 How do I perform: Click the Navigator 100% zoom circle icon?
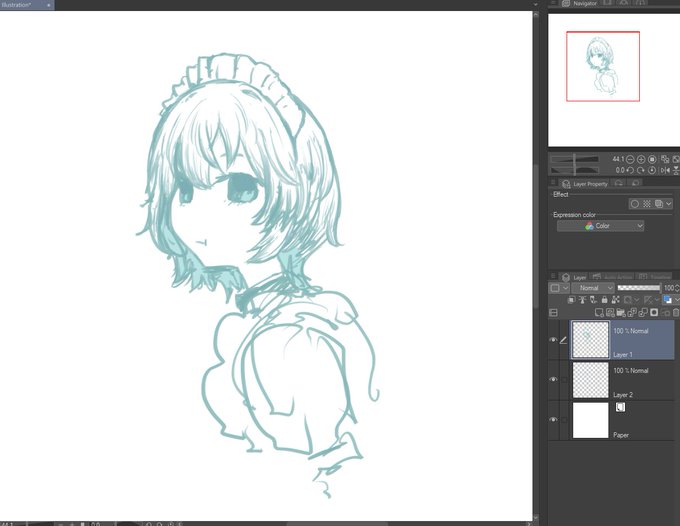[x=652, y=160]
